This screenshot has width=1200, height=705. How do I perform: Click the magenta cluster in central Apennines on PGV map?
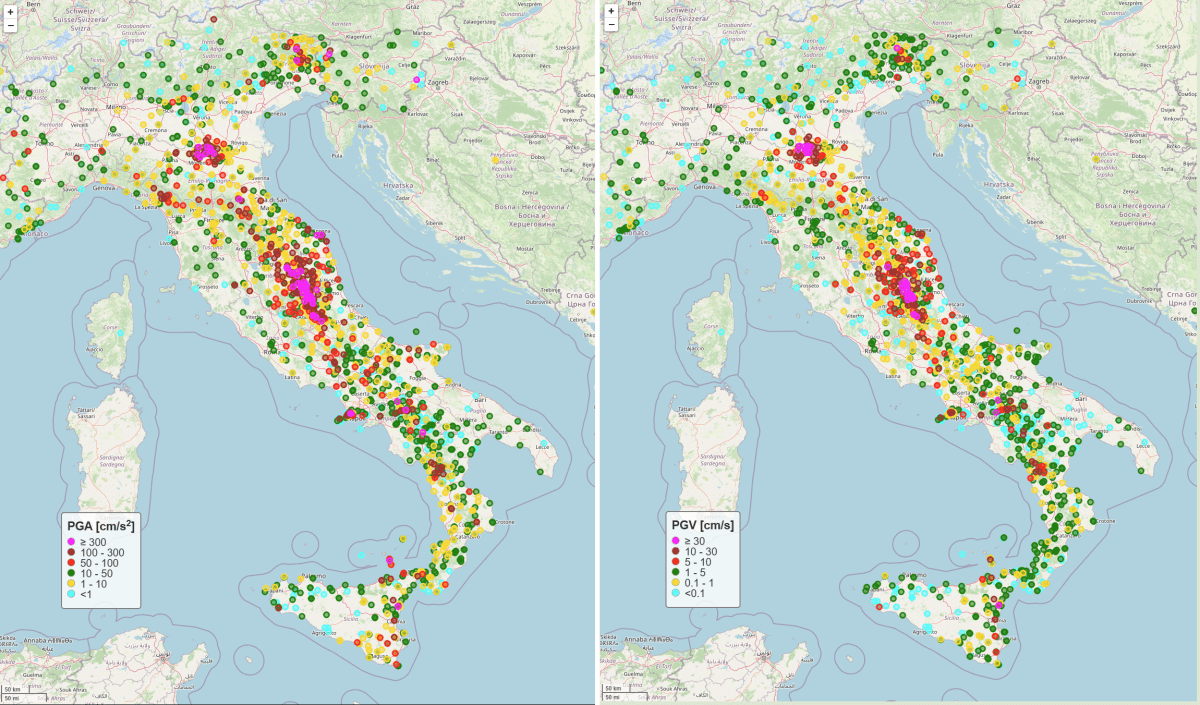click(905, 290)
